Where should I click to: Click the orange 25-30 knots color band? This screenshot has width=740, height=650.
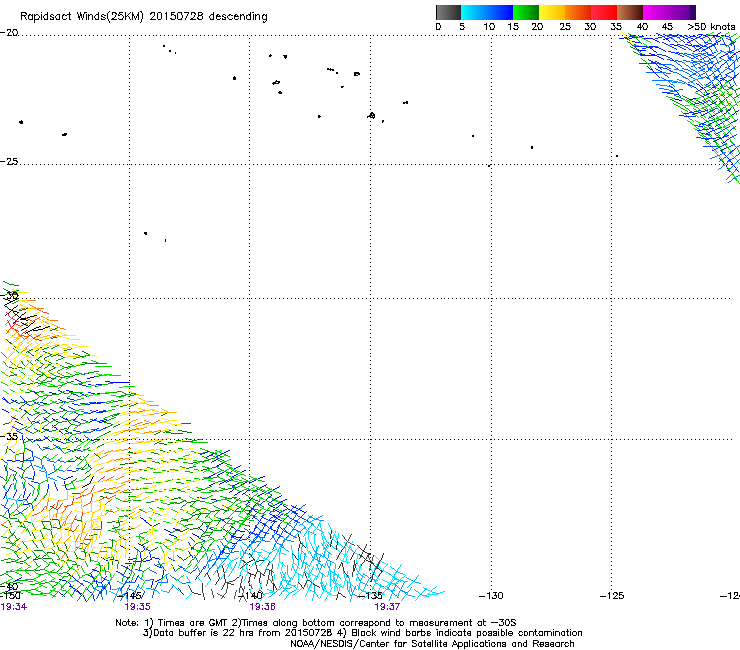[578, 12]
